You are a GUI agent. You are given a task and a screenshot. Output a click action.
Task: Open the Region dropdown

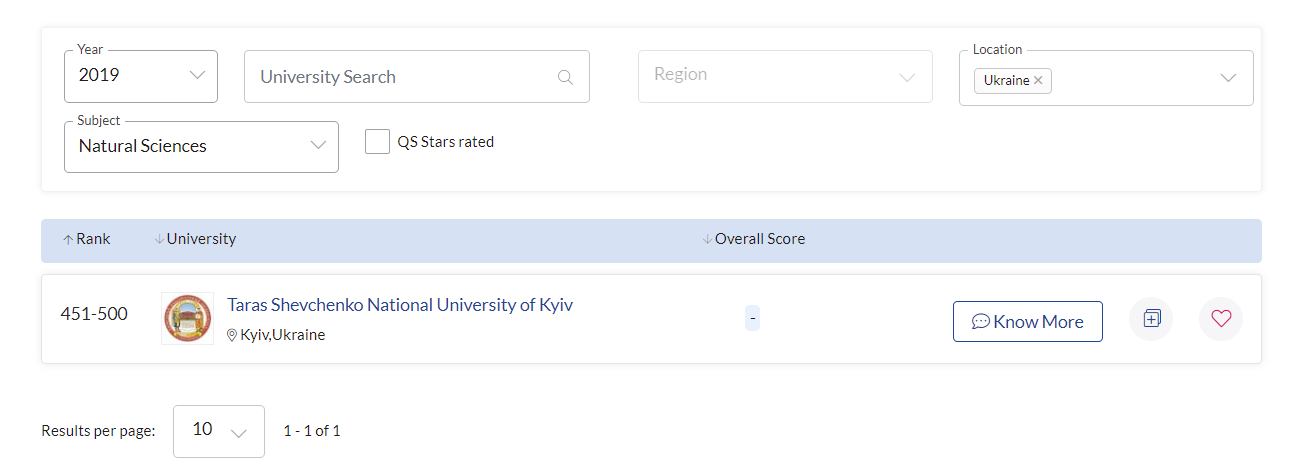click(x=785, y=76)
